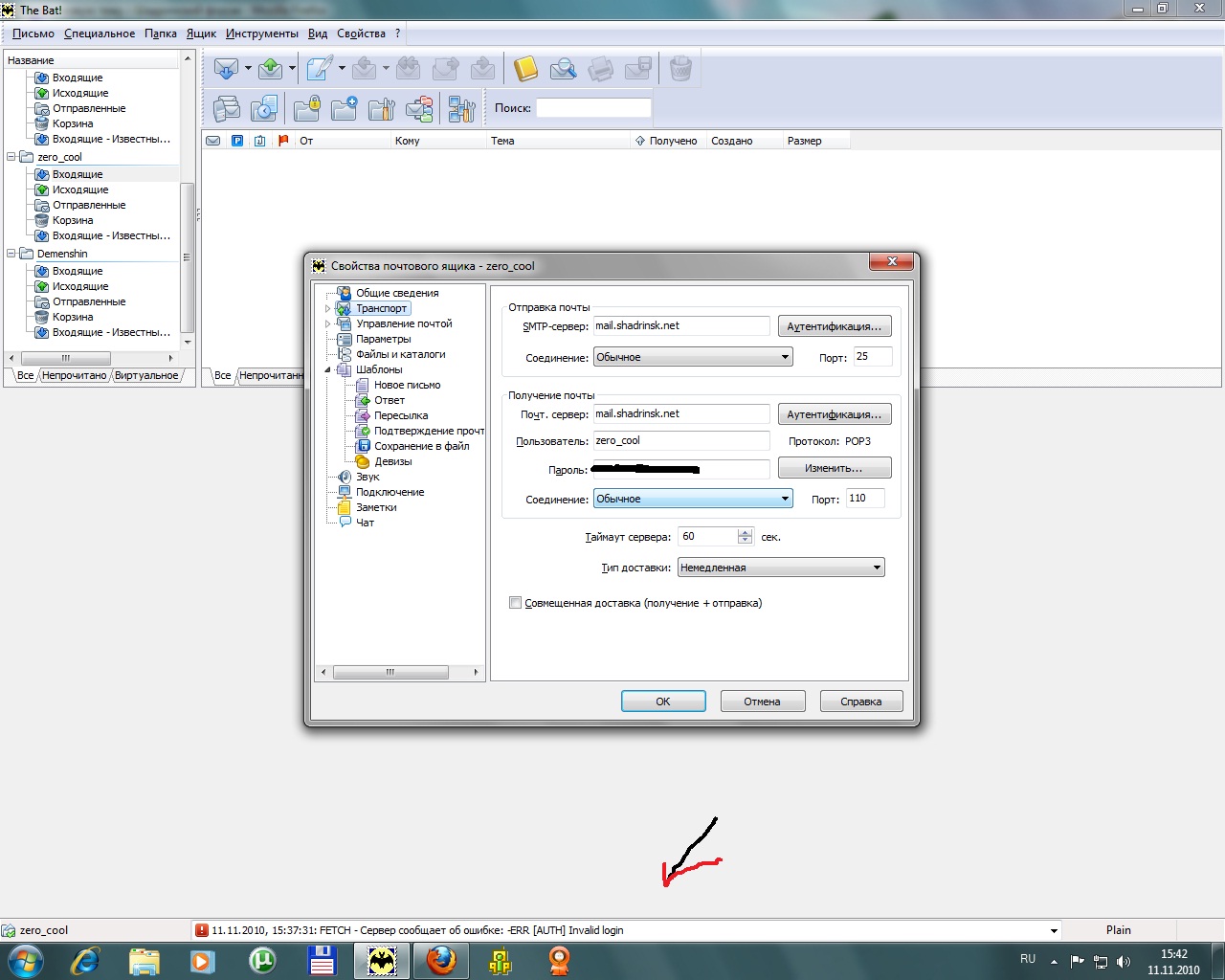This screenshot has width=1225, height=980.
Task: Click the Windows Start orb
Action: (25, 960)
